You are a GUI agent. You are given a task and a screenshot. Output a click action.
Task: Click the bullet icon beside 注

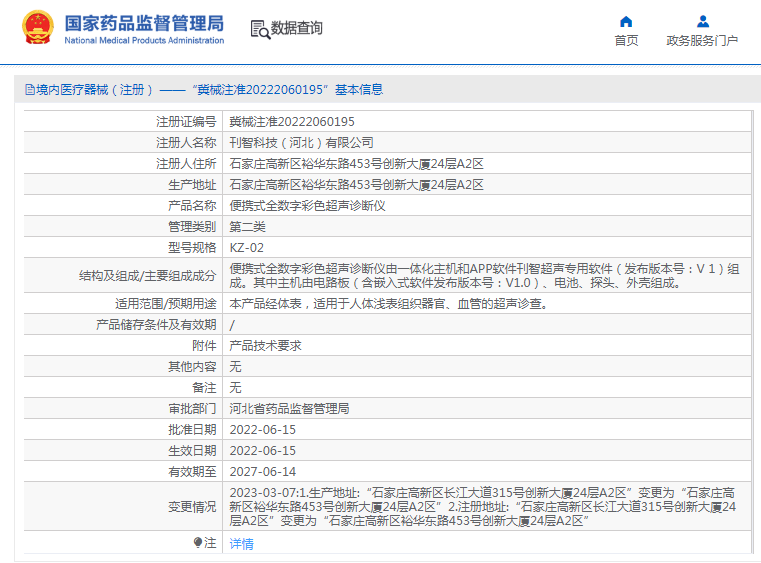[x=198, y=543]
